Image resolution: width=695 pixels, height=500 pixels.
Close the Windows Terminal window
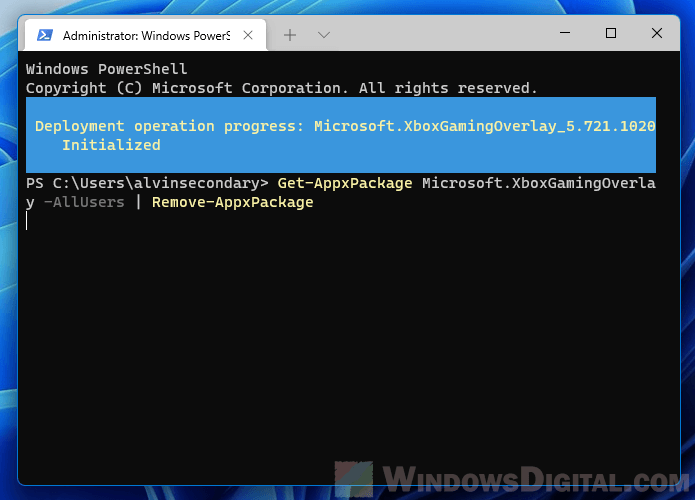click(x=656, y=33)
